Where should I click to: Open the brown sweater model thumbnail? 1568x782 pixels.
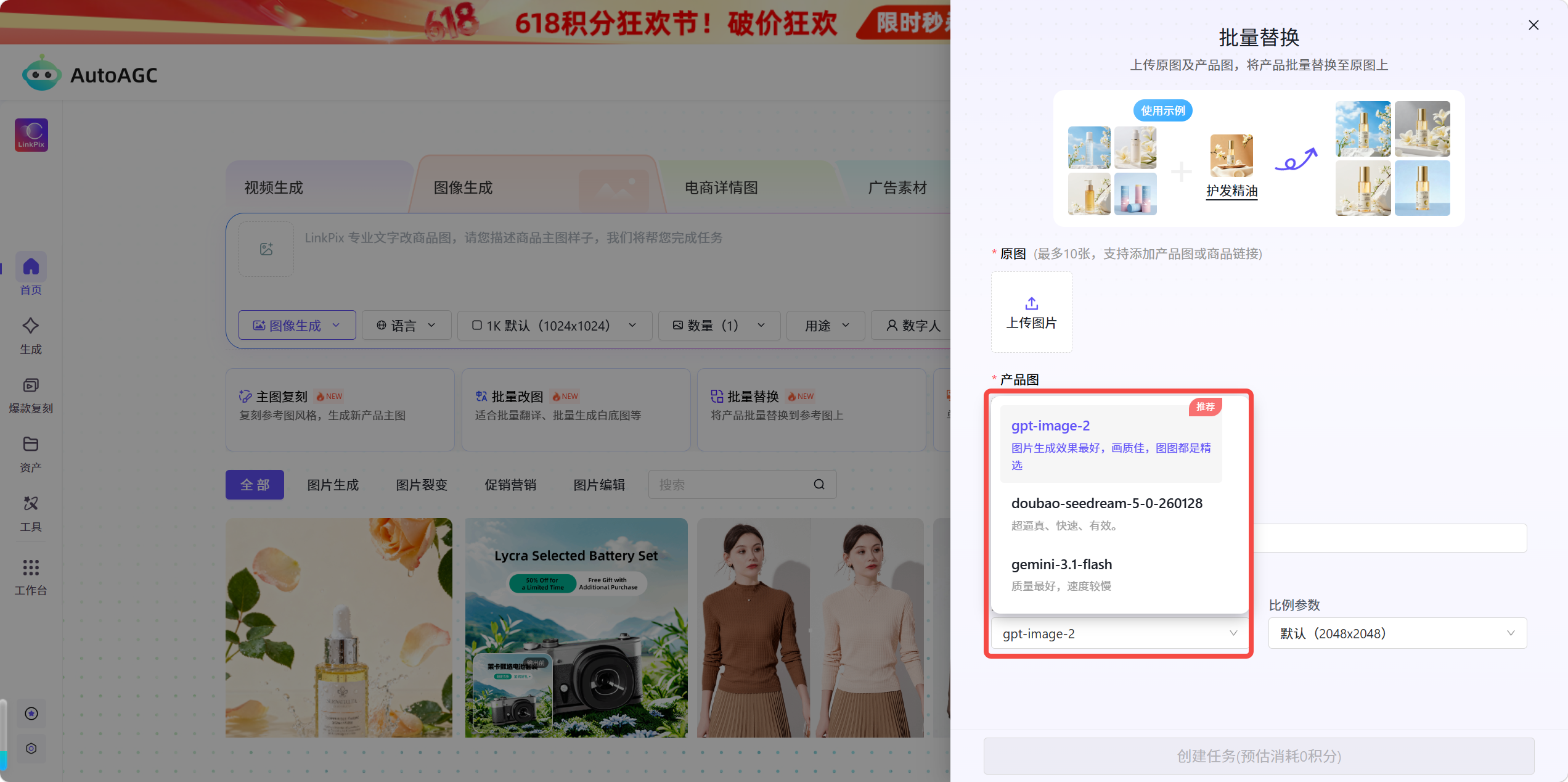pyautogui.click(x=811, y=628)
